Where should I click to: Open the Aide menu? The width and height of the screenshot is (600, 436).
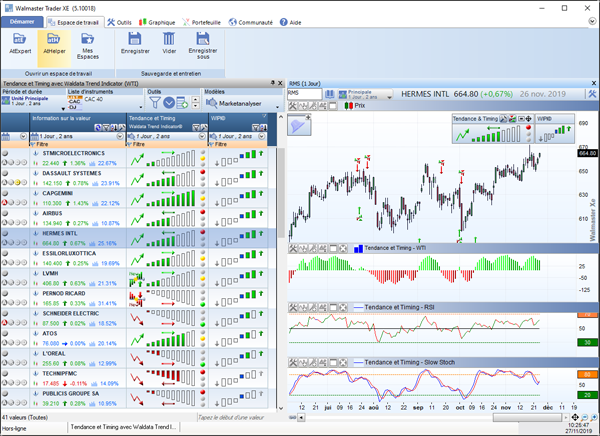pos(290,22)
